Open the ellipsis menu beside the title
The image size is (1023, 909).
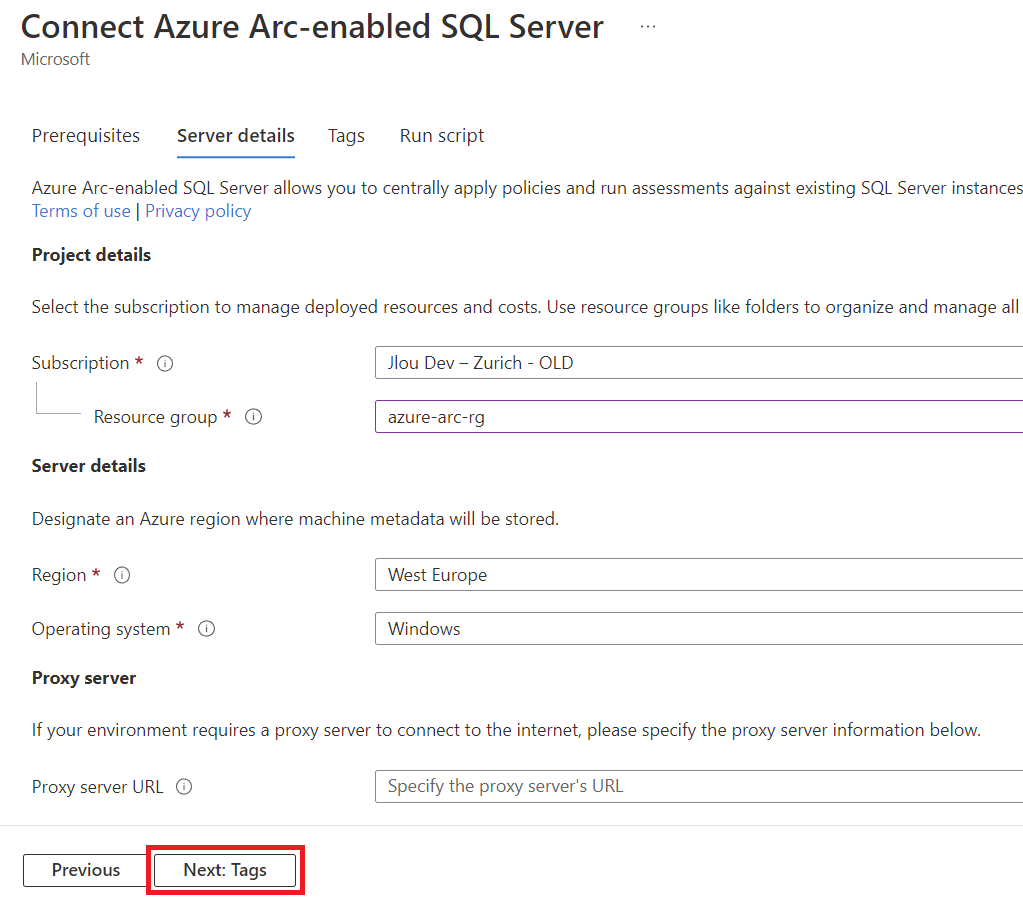pos(647,27)
